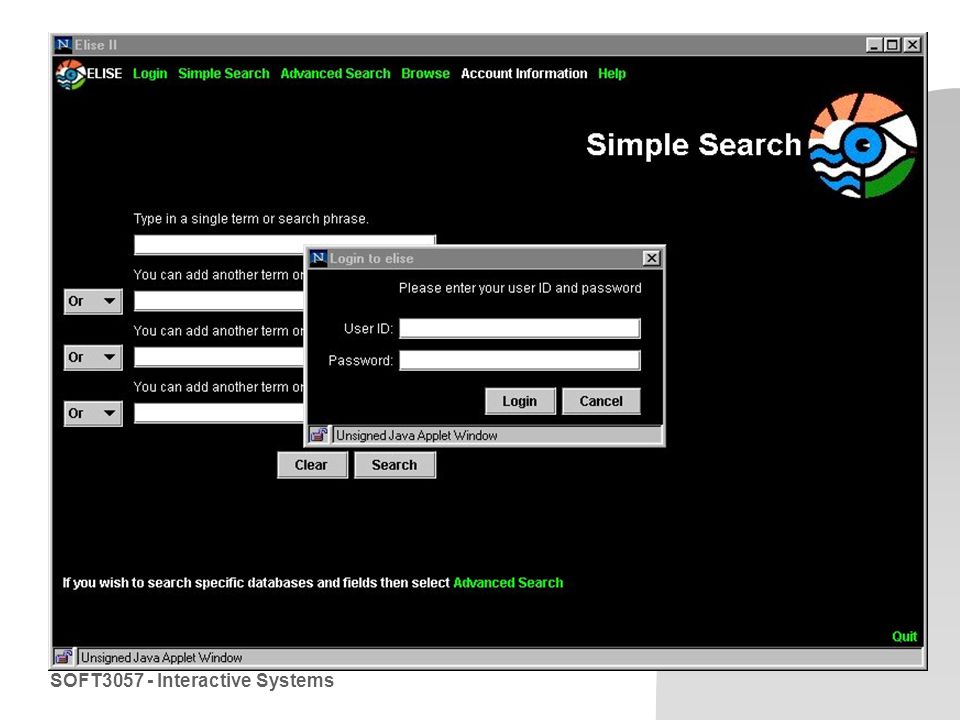This screenshot has width=960, height=720.
Task: Expand the second Or operator dropdown
Action: pyautogui.click(x=93, y=358)
